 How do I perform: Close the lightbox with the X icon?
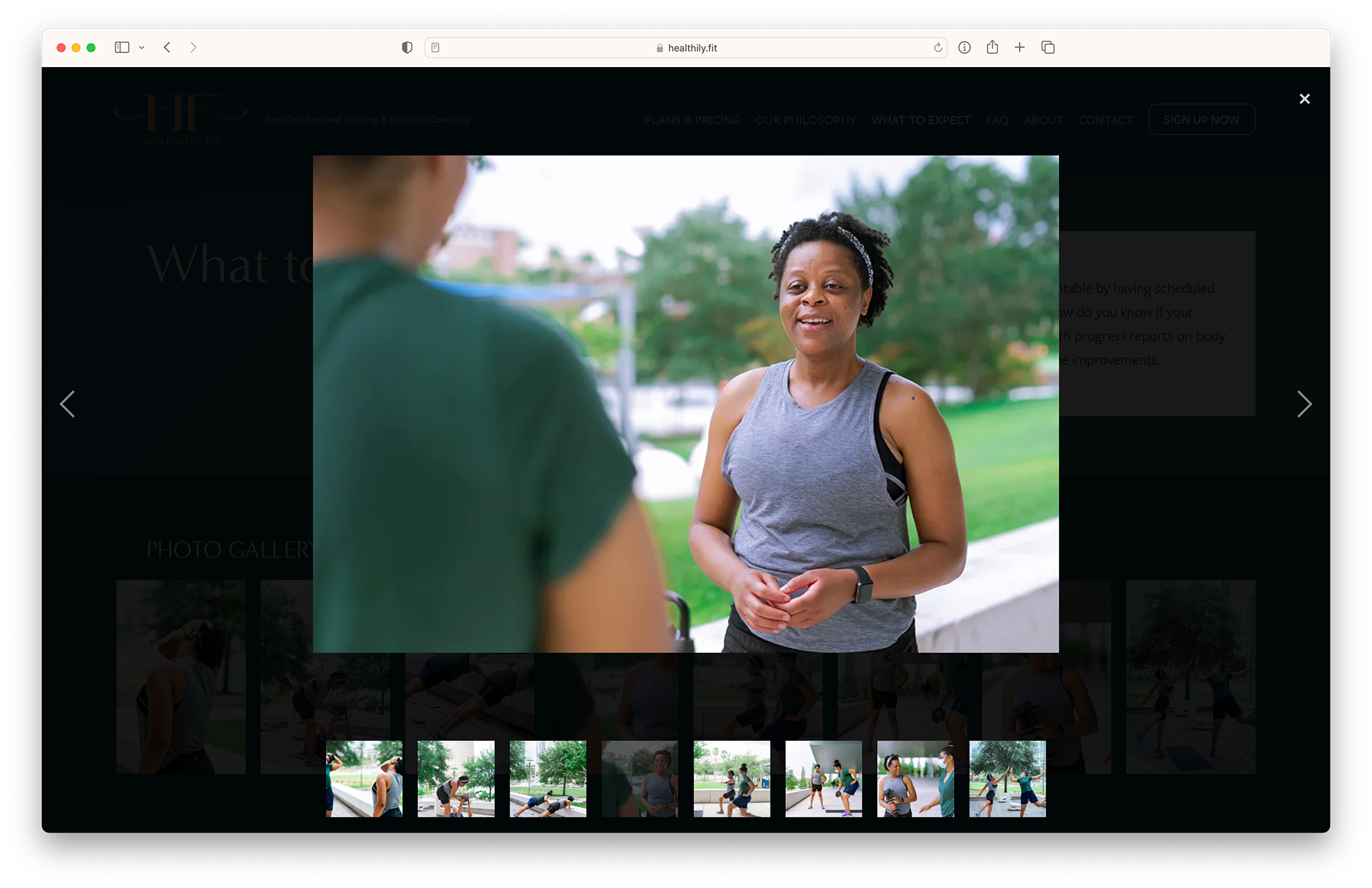(1304, 99)
